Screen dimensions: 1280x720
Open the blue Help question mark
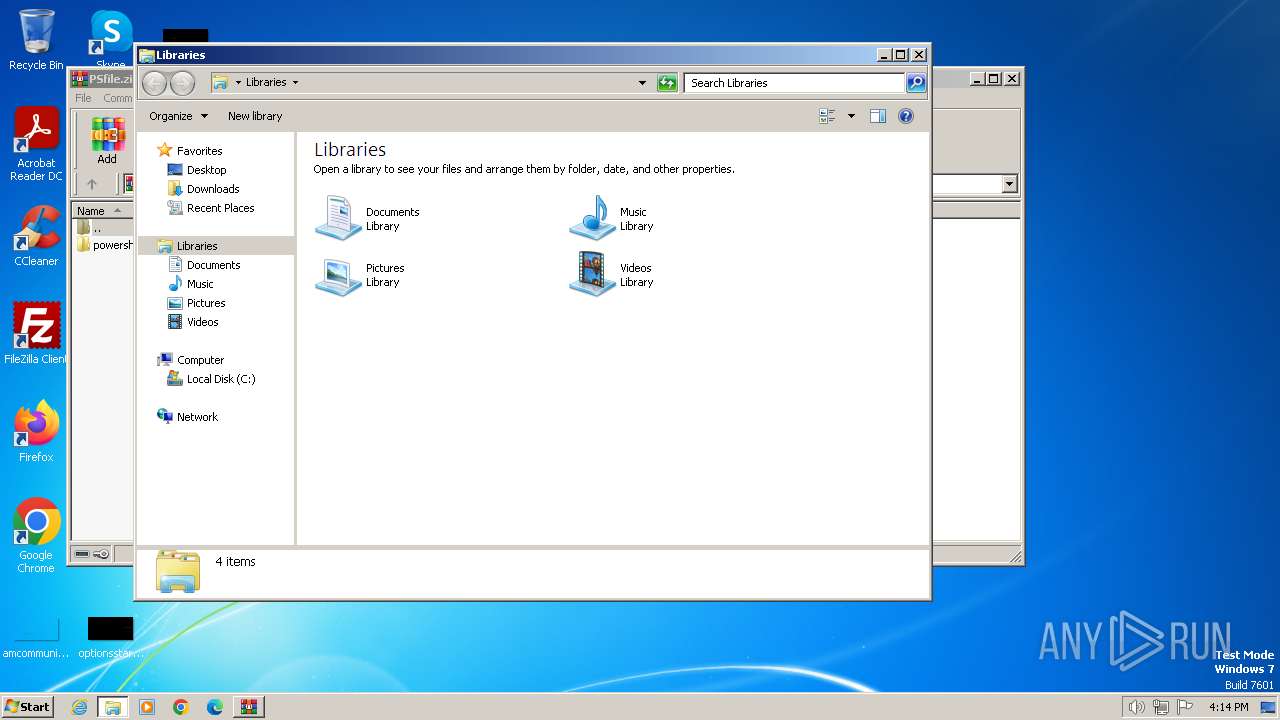coord(906,116)
